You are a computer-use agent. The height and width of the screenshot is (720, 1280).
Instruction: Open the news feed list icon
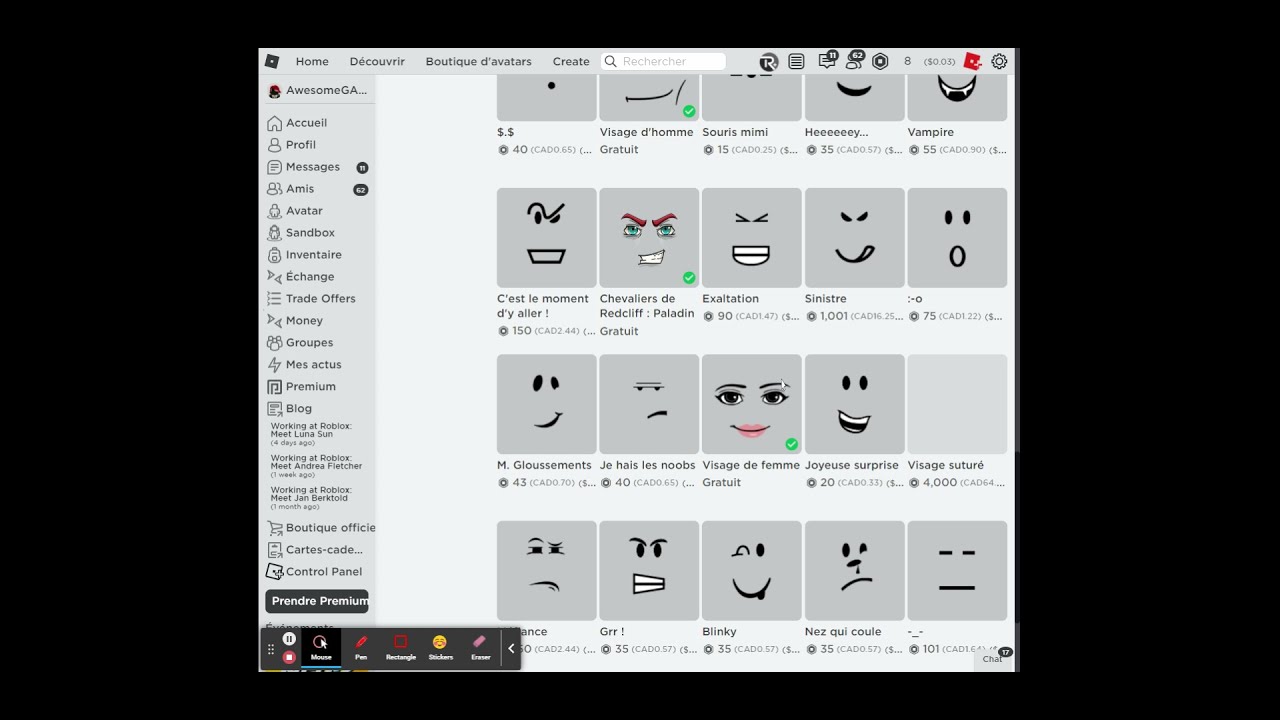pyautogui.click(x=796, y=61)
